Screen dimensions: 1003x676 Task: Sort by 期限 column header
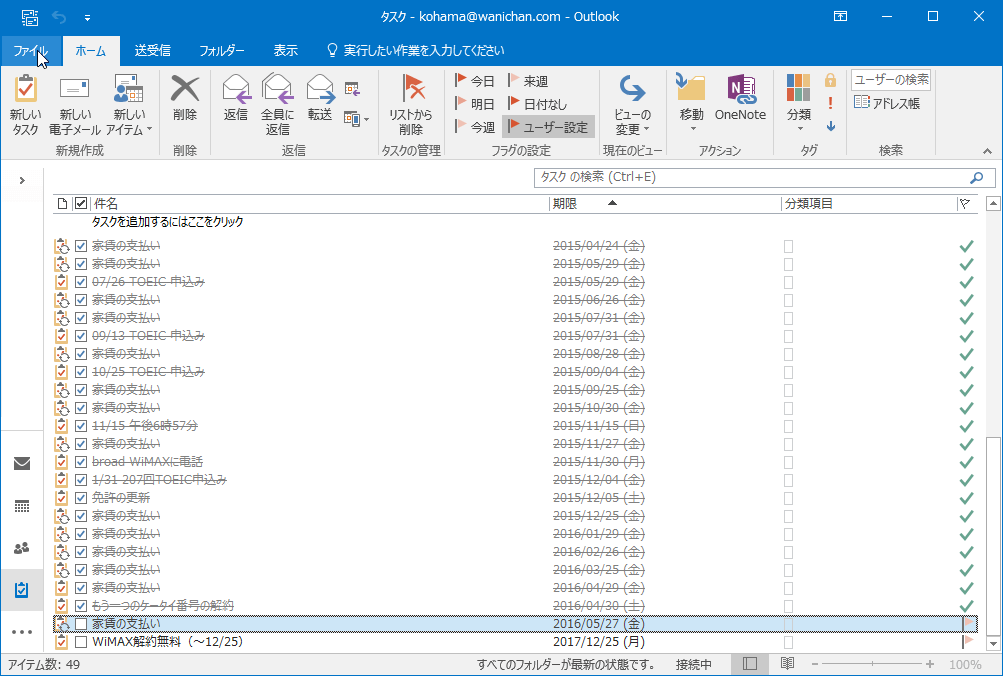pos(665,203)
